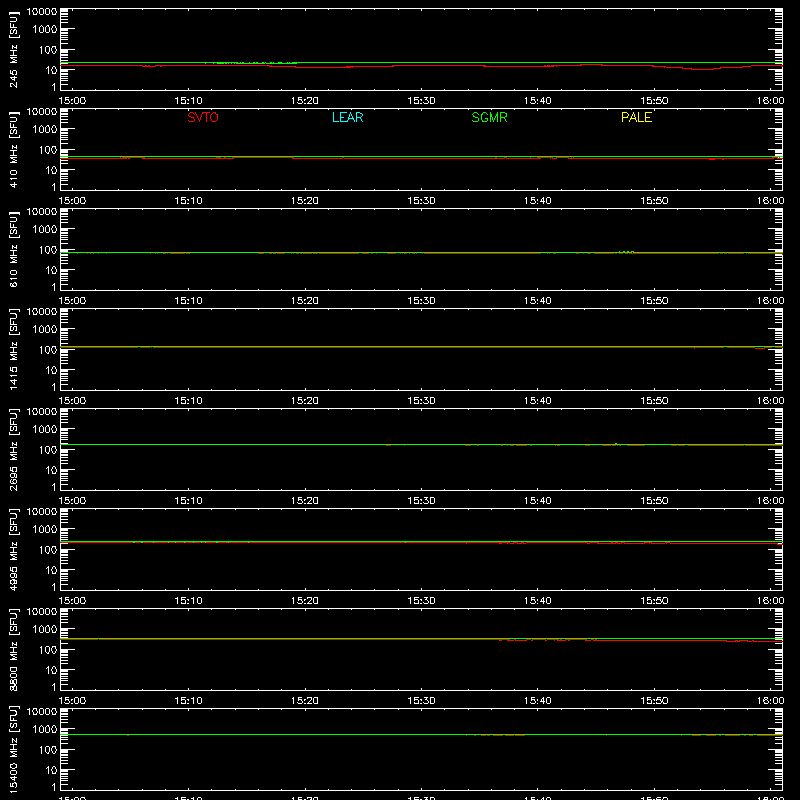Image resolution: width=800 pixels, height=800 pixels.
Task: Click the 1415 MHz [SFU] axis title
Action: [13, 349]
